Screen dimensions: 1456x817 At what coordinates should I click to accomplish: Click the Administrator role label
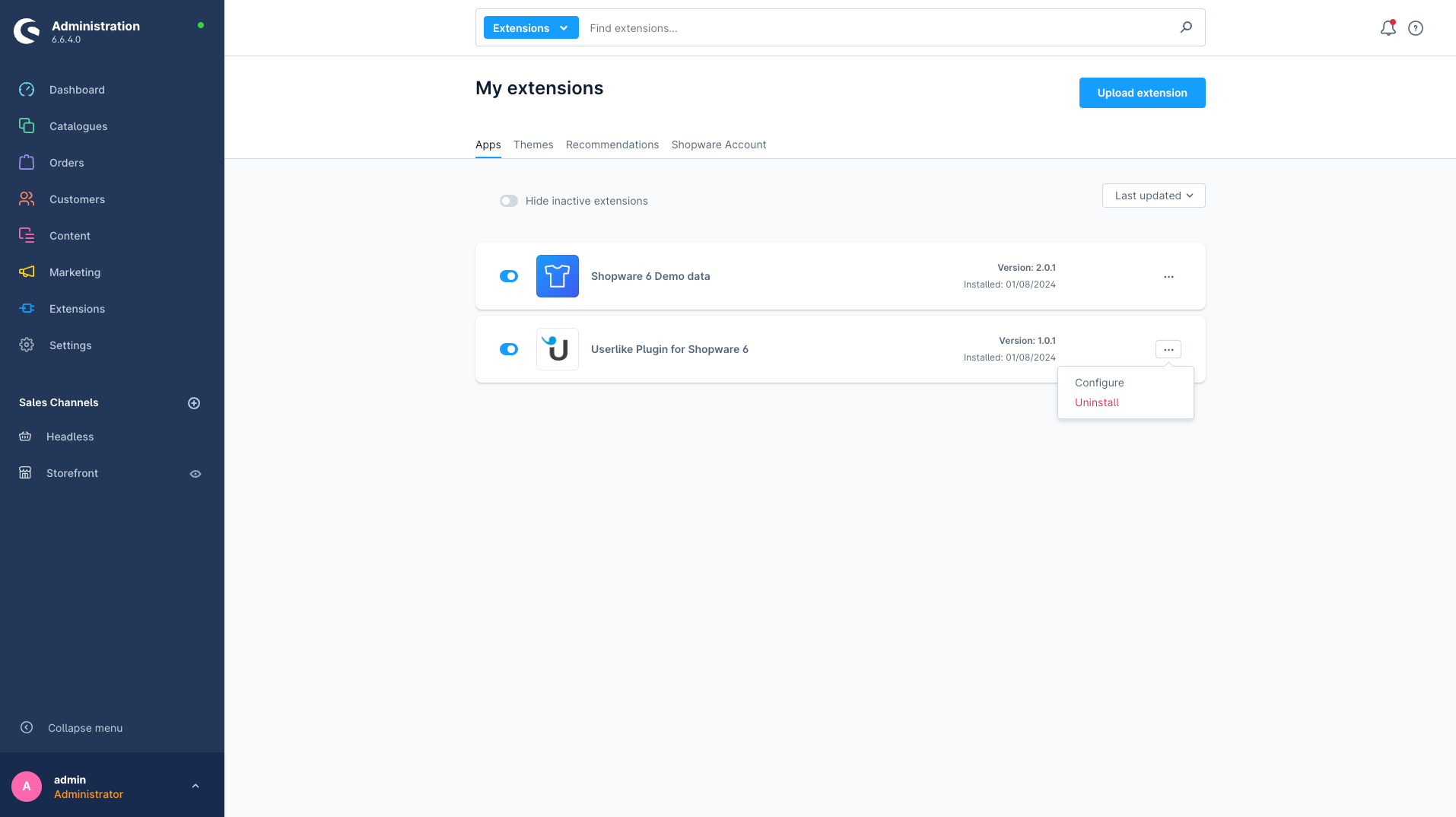[x=88, y=794]
